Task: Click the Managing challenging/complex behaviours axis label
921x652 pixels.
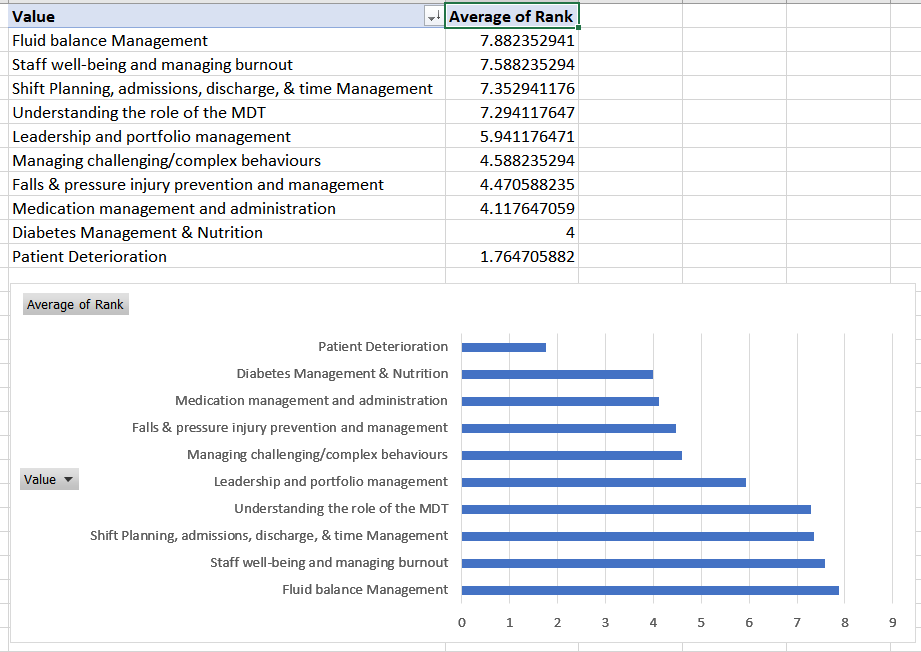Action: (x=317, y=455)
